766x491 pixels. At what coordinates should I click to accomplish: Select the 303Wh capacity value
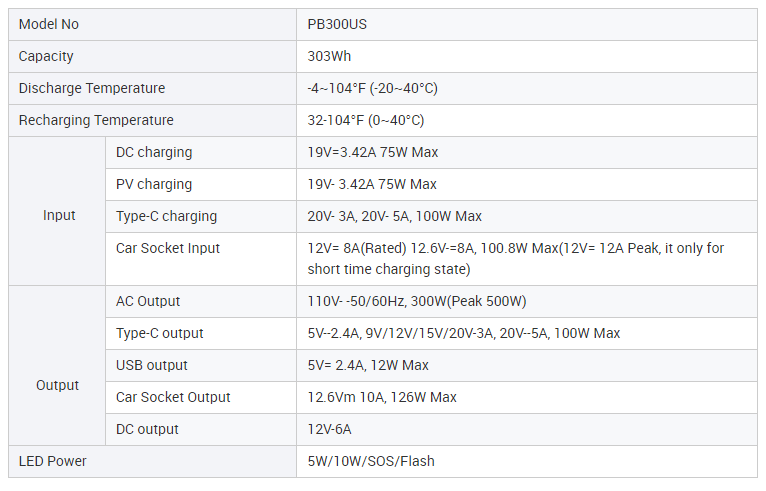click(330, 56)
